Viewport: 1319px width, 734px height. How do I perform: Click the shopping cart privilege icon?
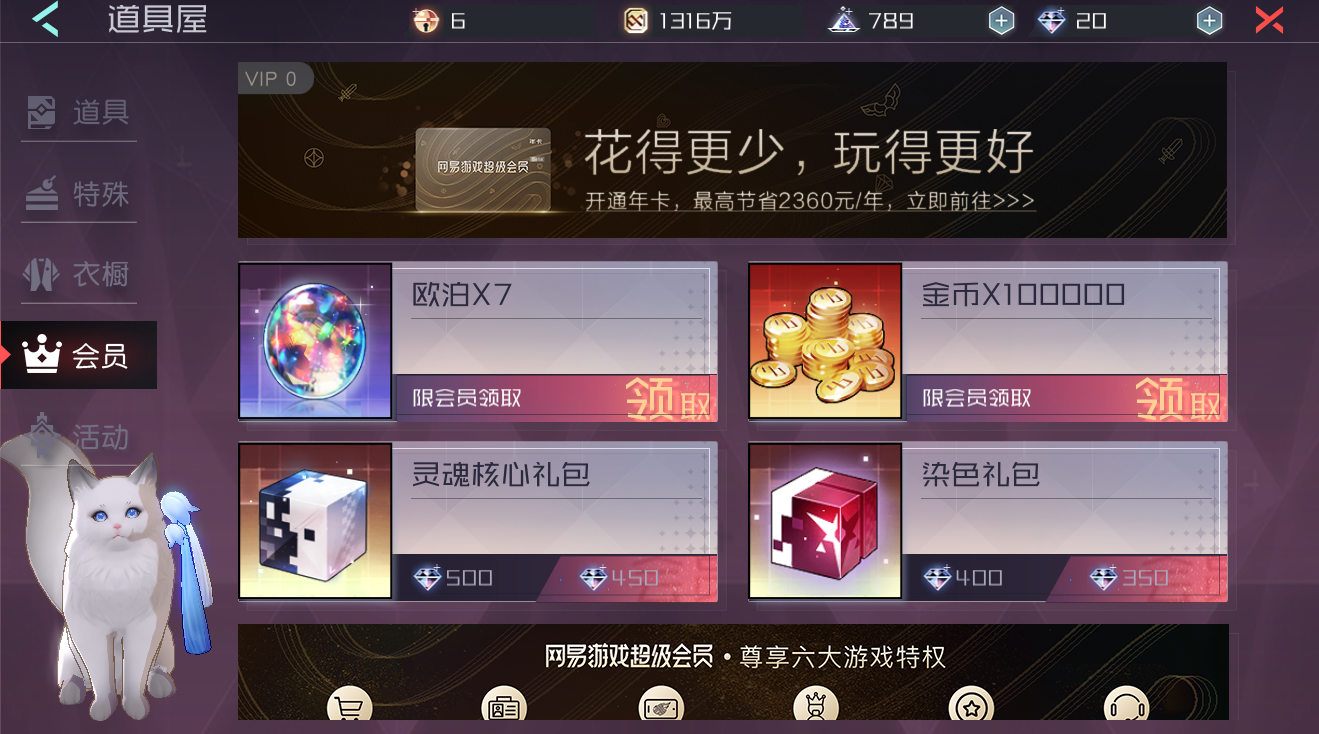349,706
